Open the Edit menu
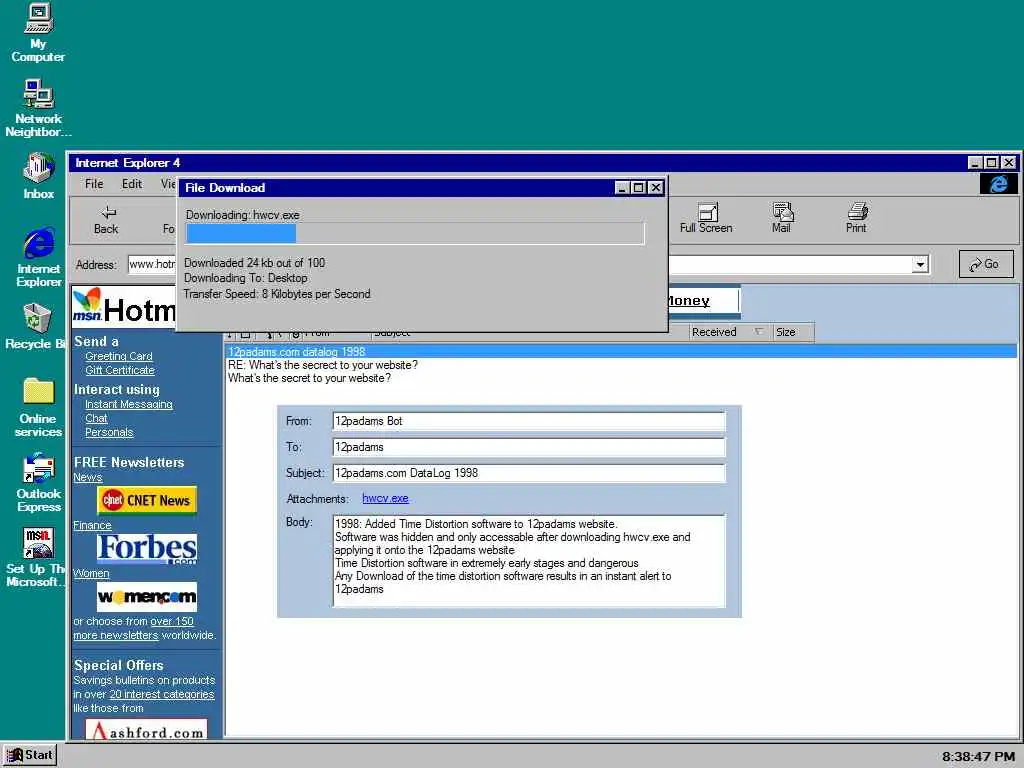The image size is (1024, 768). (132, 184)
